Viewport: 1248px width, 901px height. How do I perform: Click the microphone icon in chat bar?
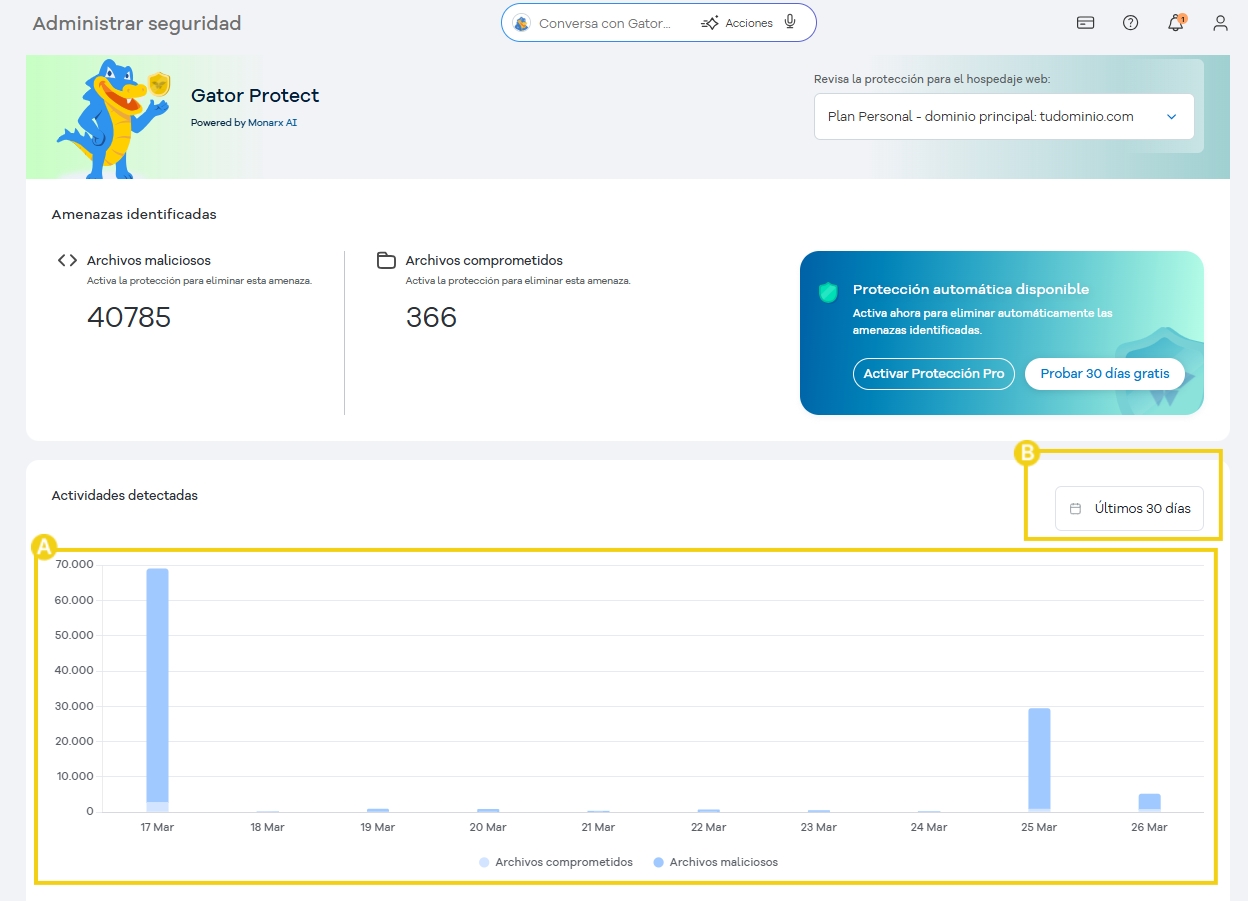pyautogui.click(x=790, y=22)
